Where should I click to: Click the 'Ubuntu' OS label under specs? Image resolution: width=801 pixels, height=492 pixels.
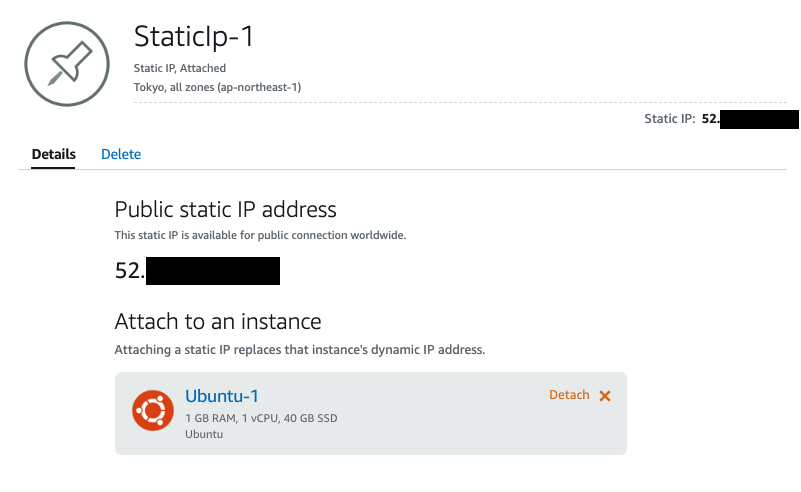pos(204,434)
